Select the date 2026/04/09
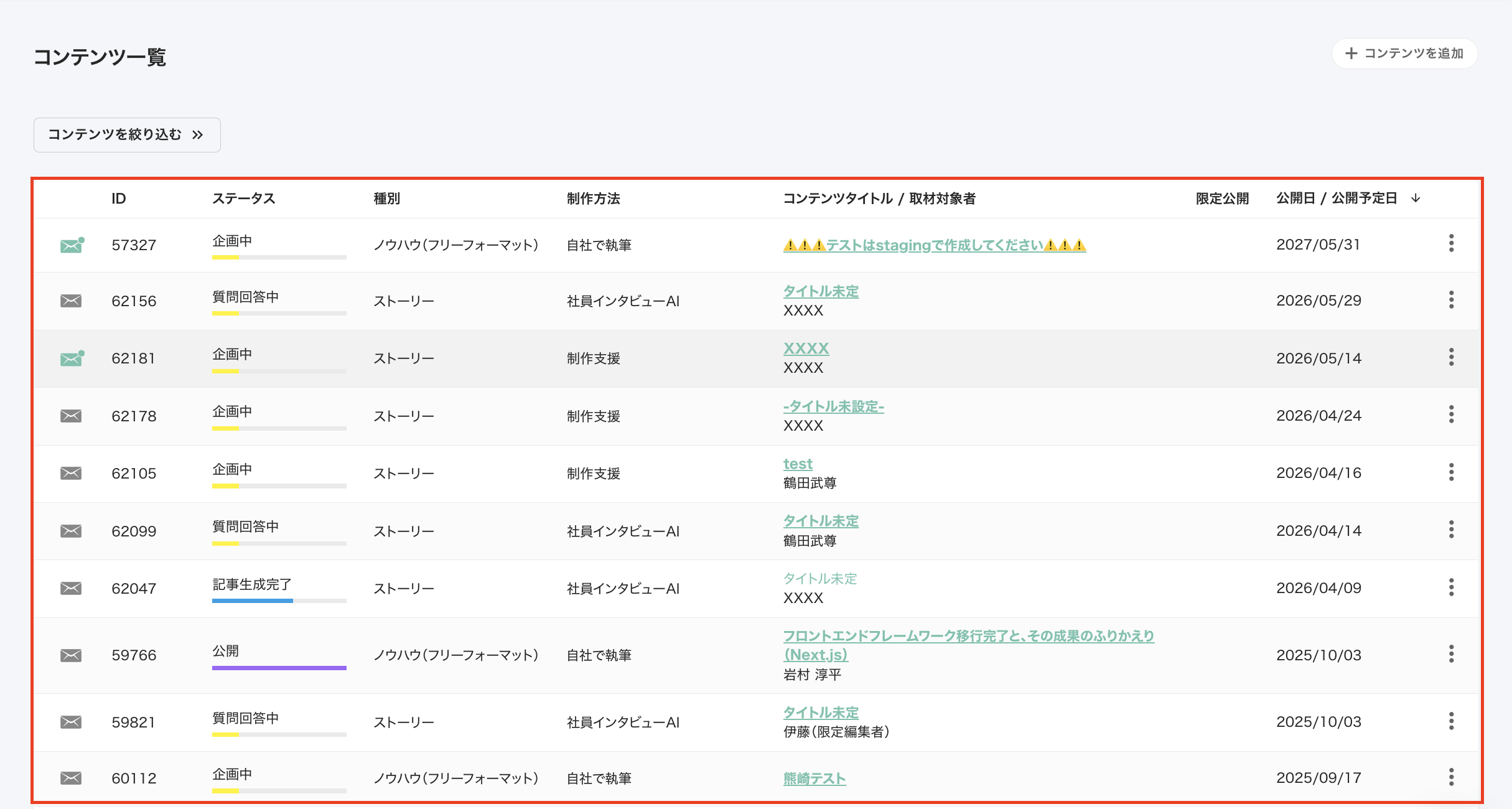The image size is (1512, 809). pos(1319,588)
